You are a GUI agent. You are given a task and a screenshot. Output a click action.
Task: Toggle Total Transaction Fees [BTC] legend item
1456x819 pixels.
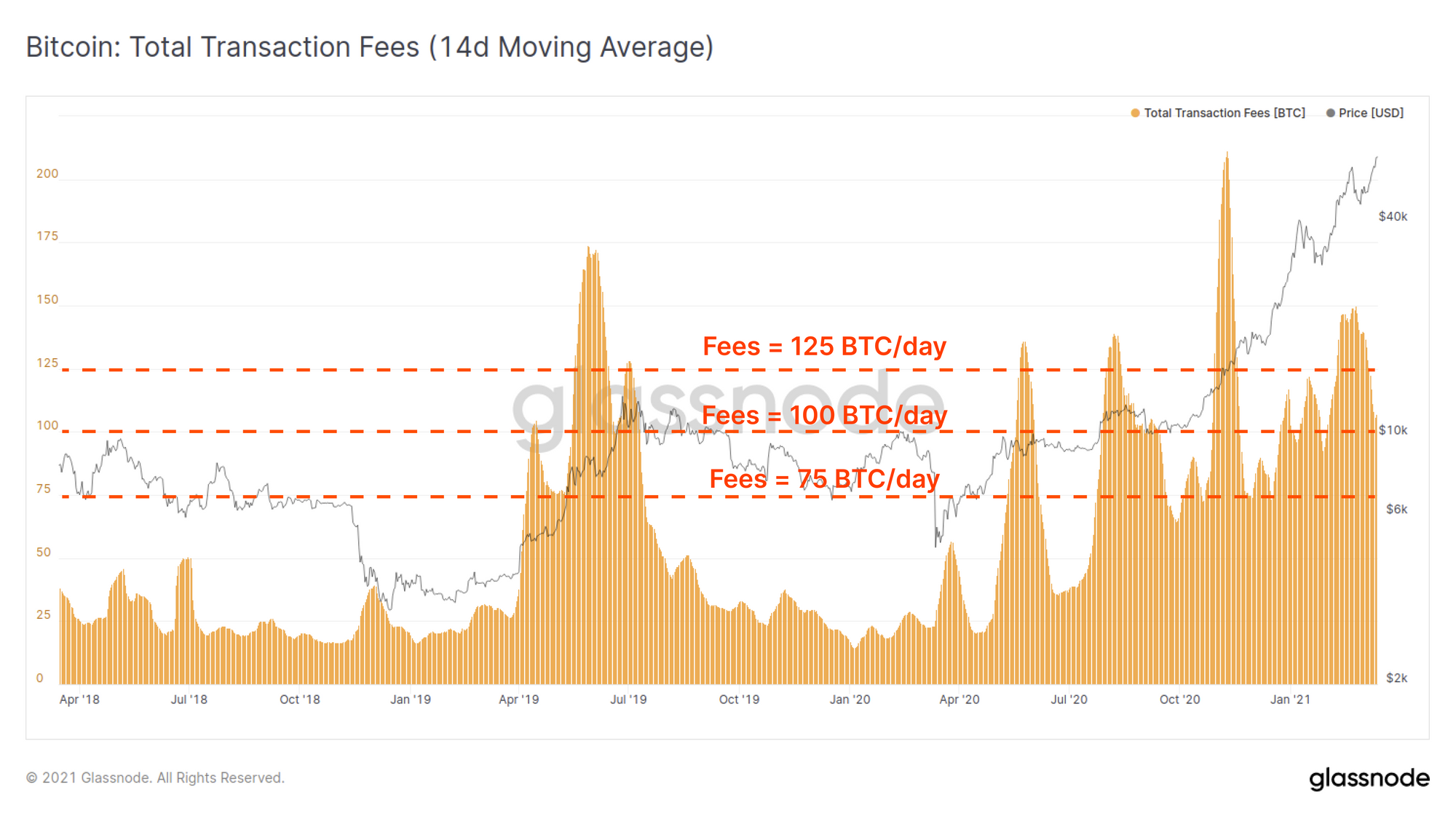click(x=1224, y=113)
